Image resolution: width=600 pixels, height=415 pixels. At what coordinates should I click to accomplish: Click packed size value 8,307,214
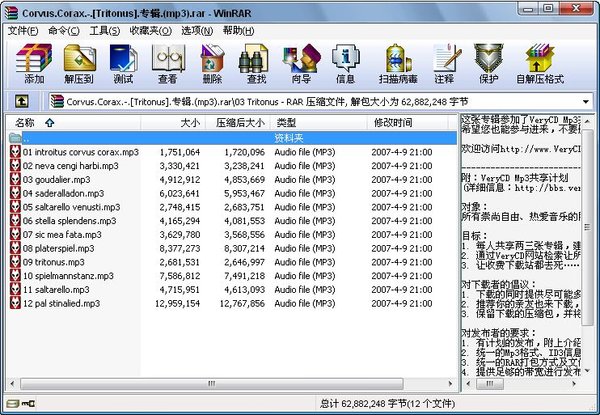pos(244,249)
